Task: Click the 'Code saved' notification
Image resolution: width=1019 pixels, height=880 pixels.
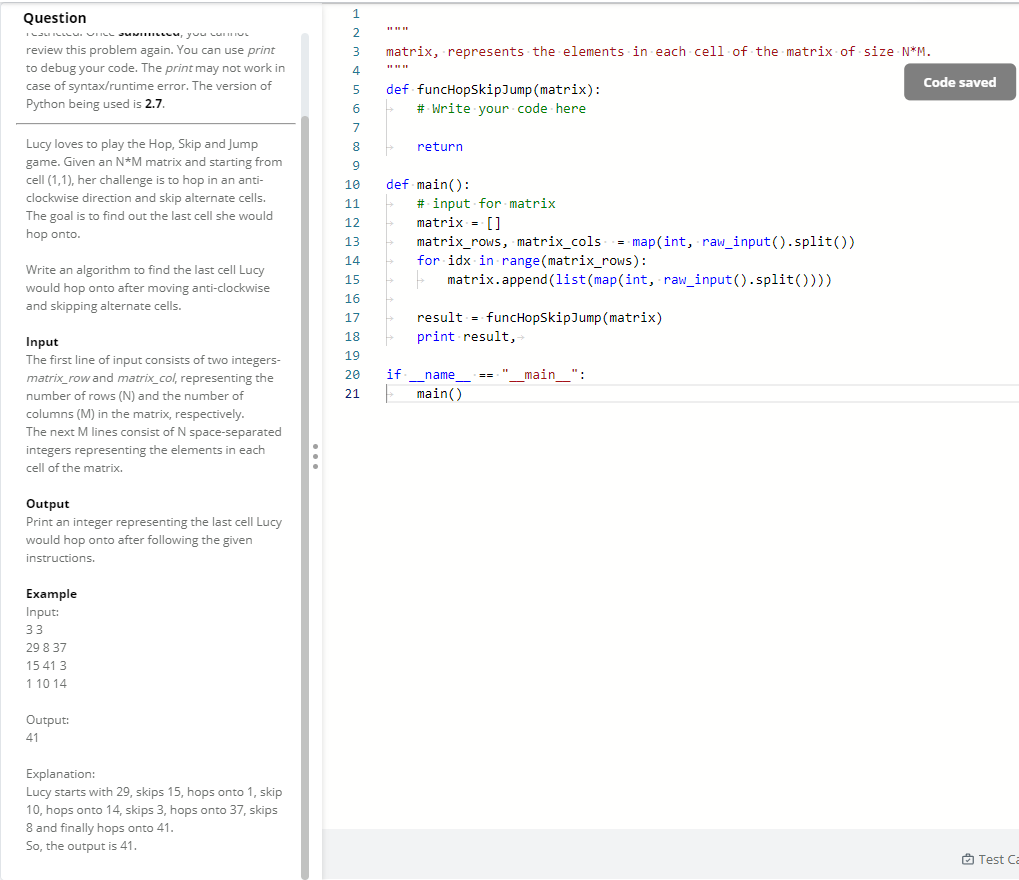Action: click(959, 82)
